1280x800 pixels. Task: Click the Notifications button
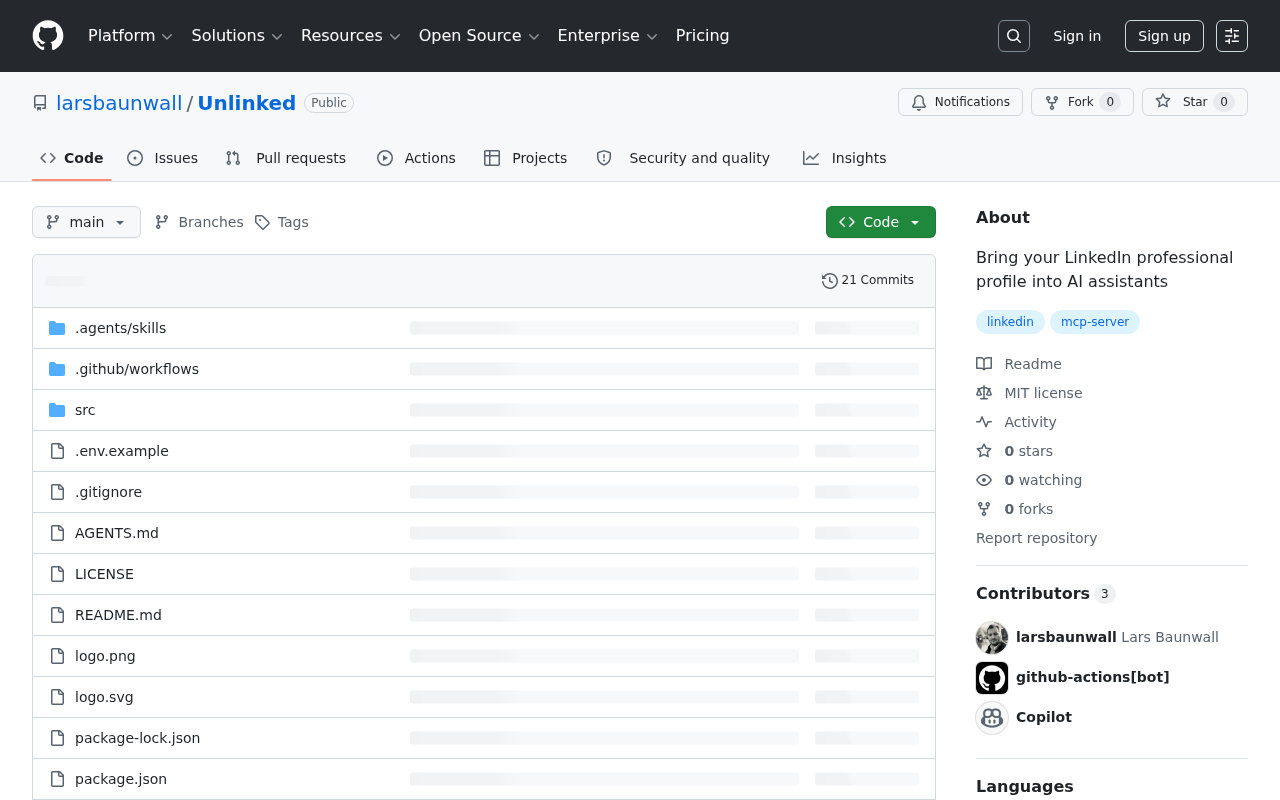[x=961, y=102]
